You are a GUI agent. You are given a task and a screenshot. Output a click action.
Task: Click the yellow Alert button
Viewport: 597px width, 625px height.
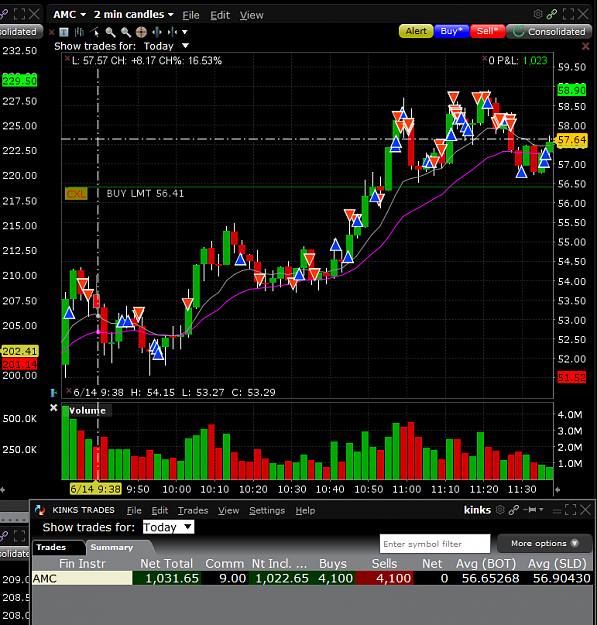pyautogui.click(x=416, y=31)
